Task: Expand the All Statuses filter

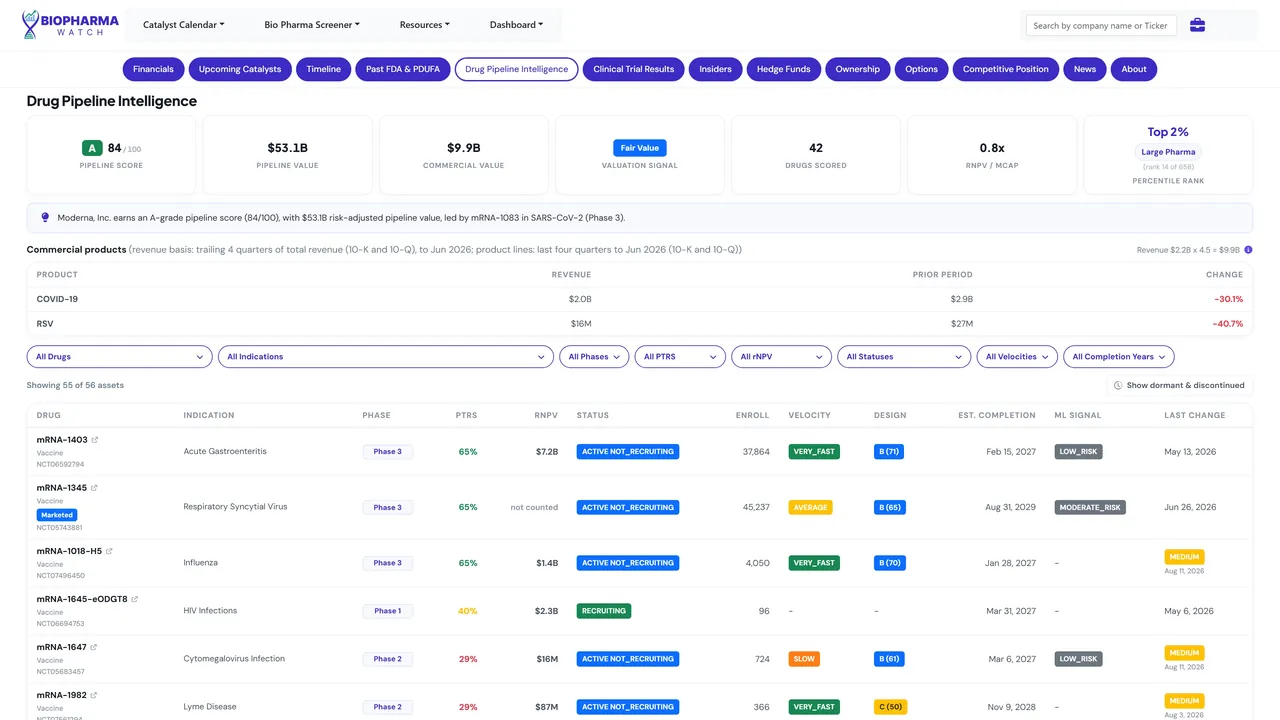Action: (904, 357)
